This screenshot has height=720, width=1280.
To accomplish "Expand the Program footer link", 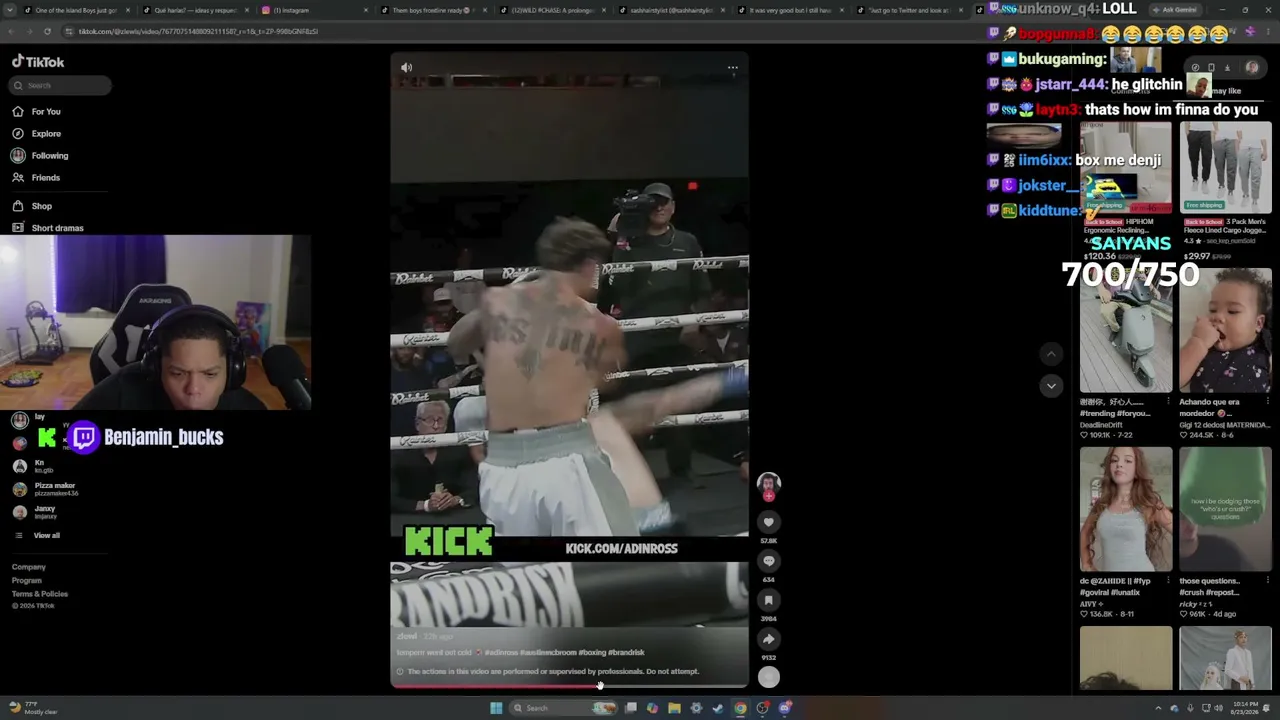I will point(27,581).
